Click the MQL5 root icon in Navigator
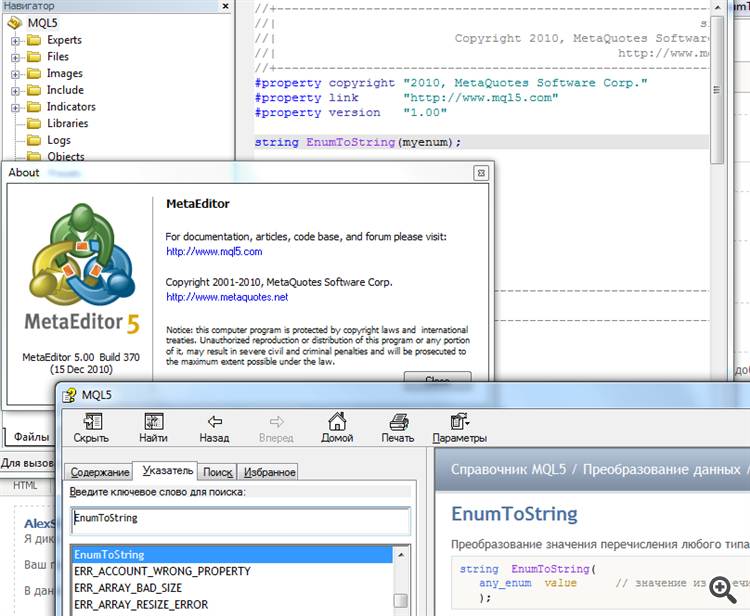 tap(15, 23)
